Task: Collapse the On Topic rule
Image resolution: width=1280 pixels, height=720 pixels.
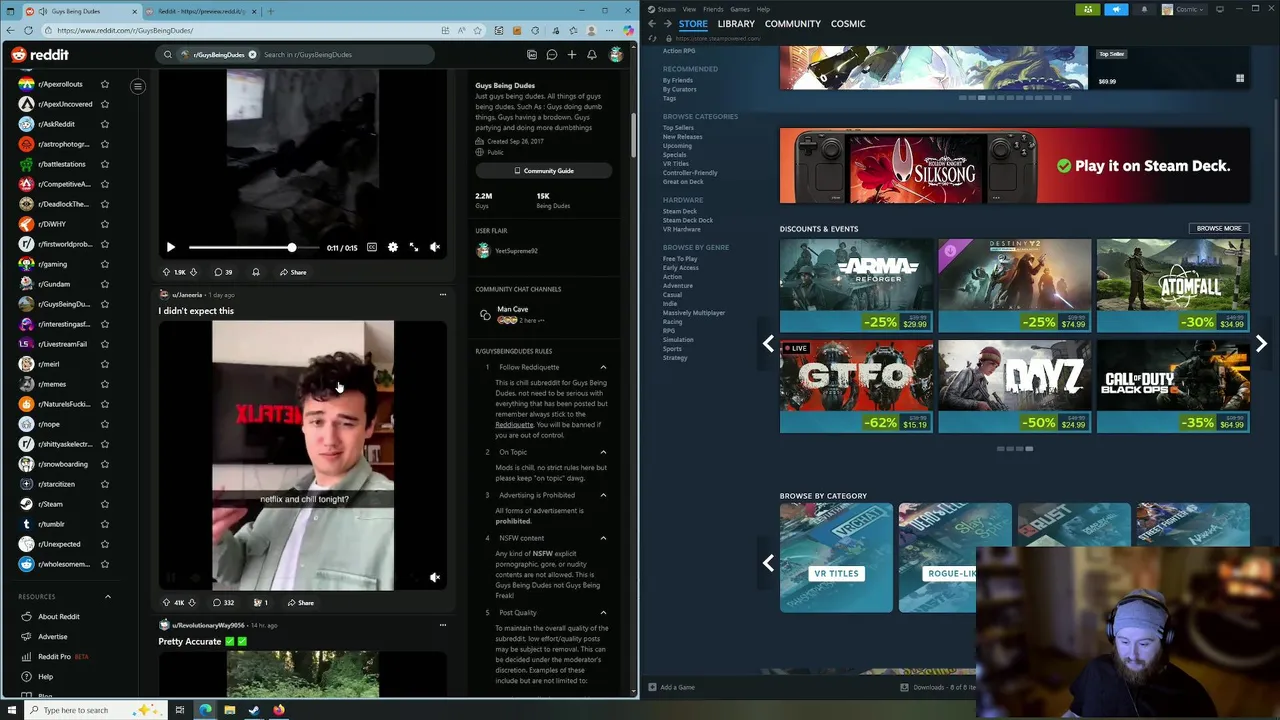Action: coord(603,452)
